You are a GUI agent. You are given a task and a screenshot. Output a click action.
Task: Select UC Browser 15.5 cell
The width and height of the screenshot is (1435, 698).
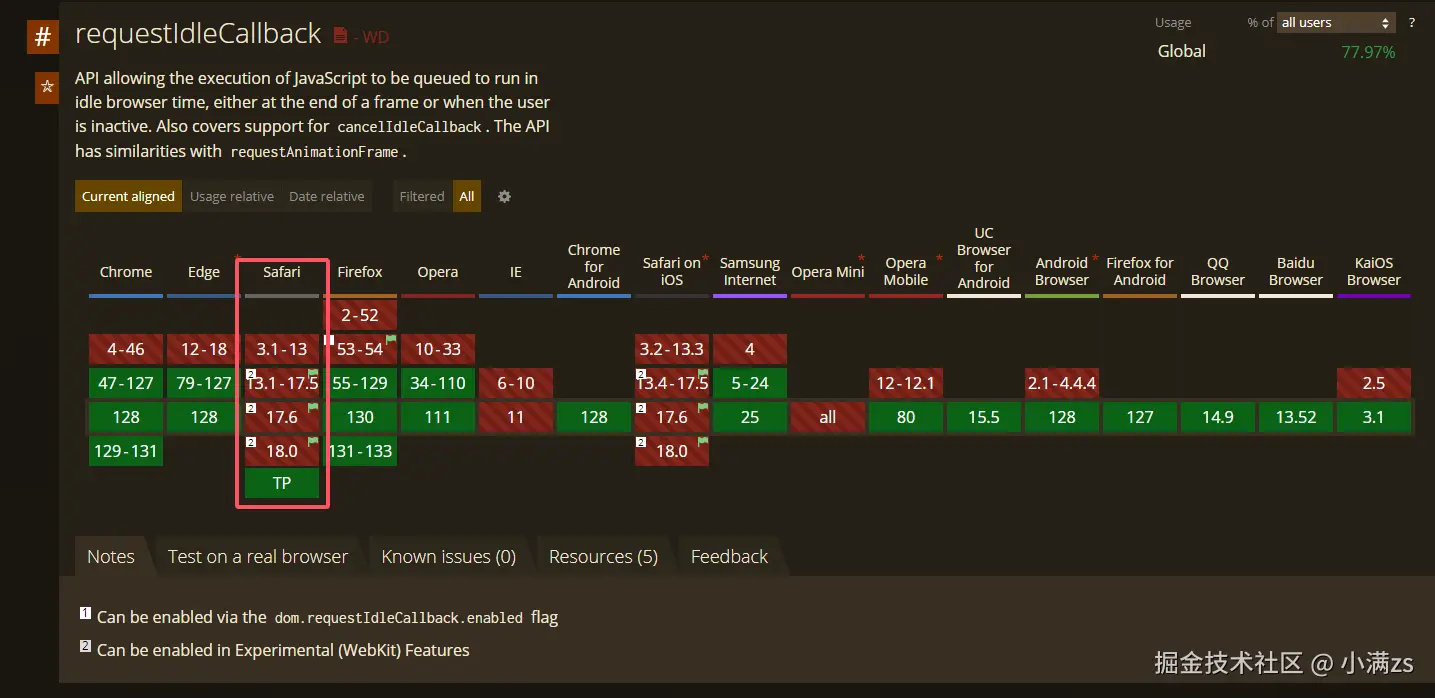pyautogui.click(x=984, y=417)
